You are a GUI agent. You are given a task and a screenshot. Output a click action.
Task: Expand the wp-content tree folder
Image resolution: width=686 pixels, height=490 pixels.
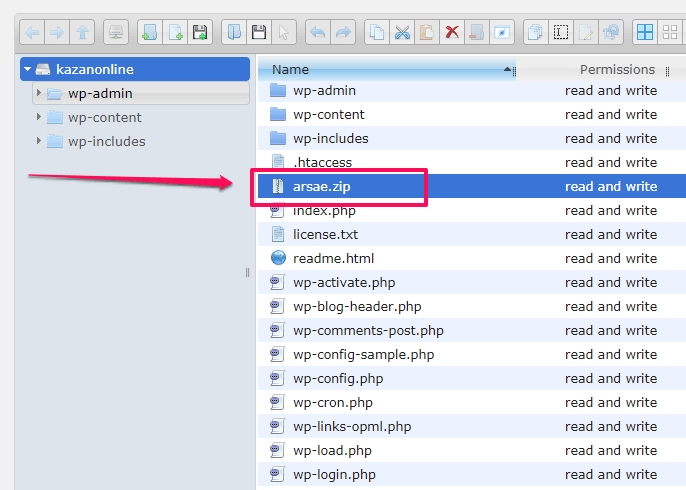point(38,117)
